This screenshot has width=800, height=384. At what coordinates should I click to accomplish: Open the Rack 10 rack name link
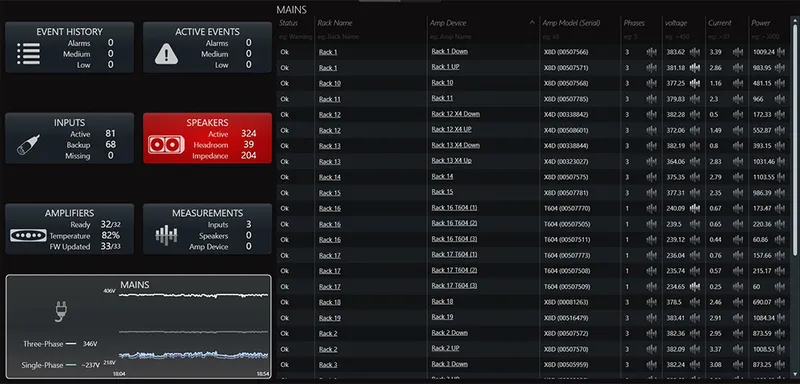[330, 84]
